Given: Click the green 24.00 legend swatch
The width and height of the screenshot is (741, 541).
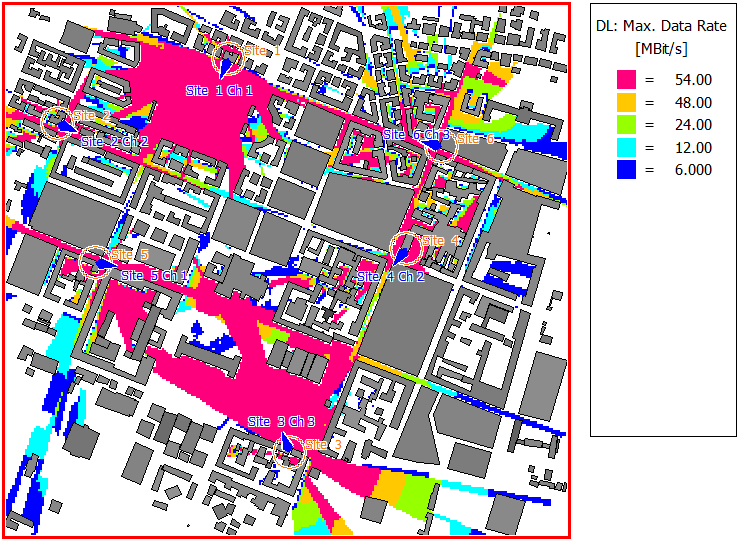Looking at the screenshot, I should click(626, 125).
